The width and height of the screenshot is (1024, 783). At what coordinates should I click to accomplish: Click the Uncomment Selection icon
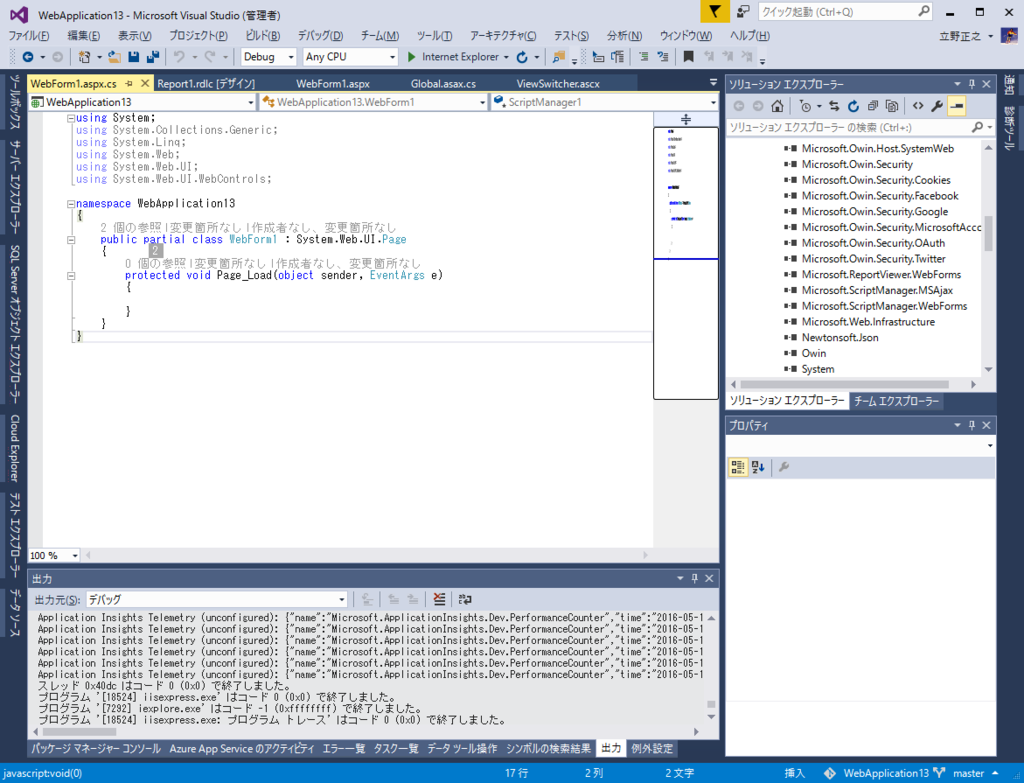coord(662,57)
